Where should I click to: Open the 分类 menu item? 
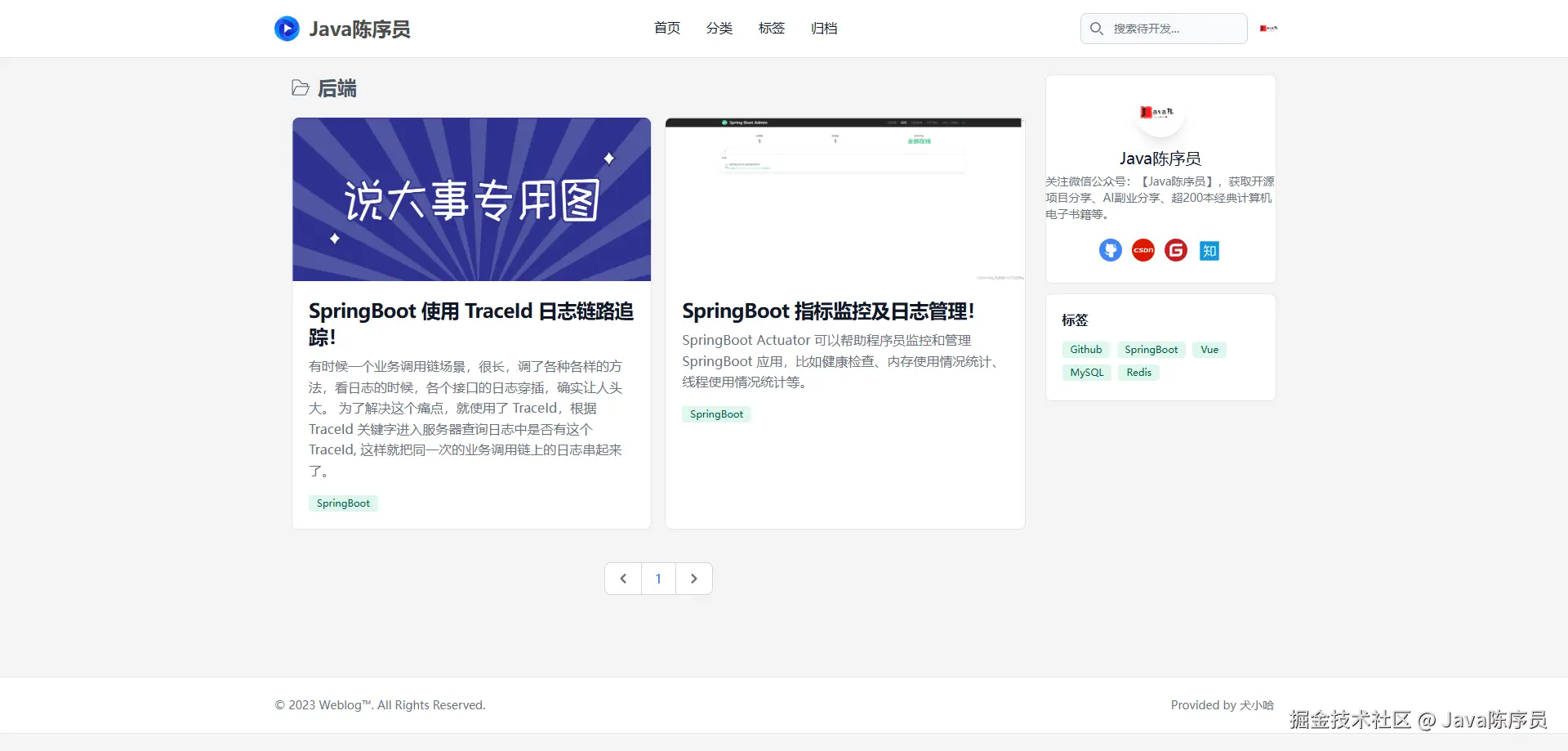click(719, 29)
